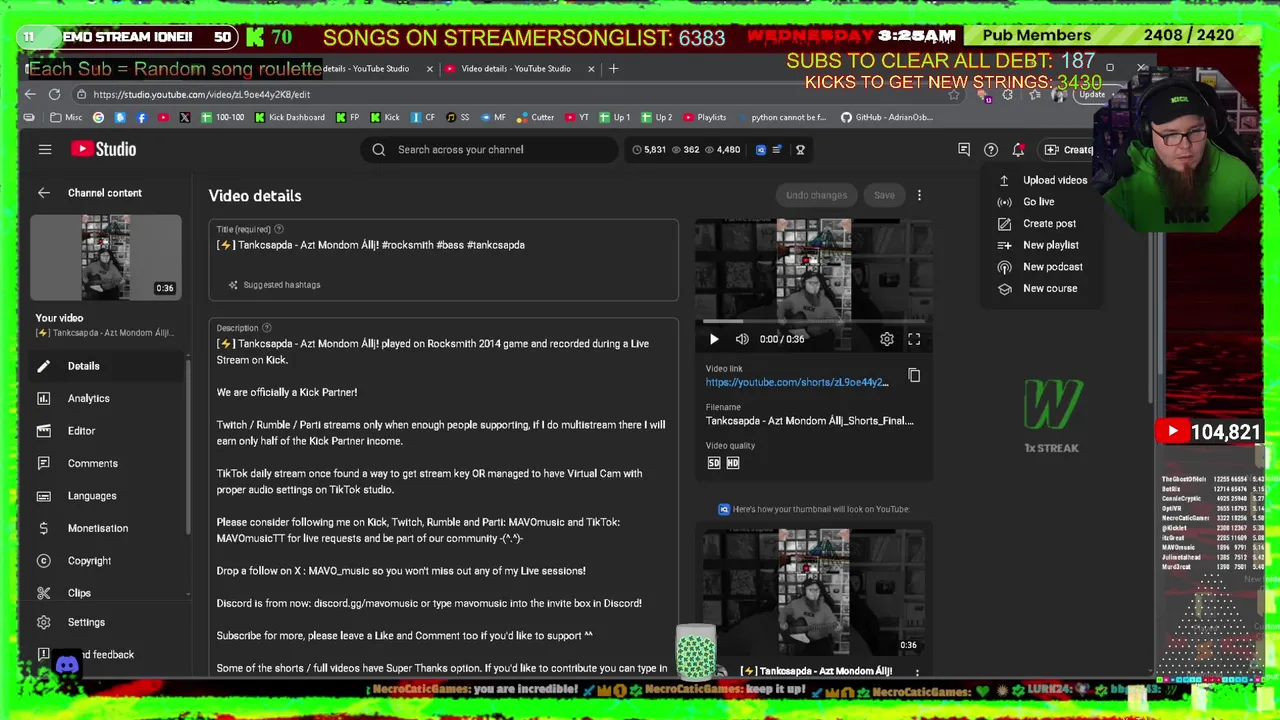Open a new browser tab with plus
This screenshot has height=720, width=1280.
coord(614,68)
